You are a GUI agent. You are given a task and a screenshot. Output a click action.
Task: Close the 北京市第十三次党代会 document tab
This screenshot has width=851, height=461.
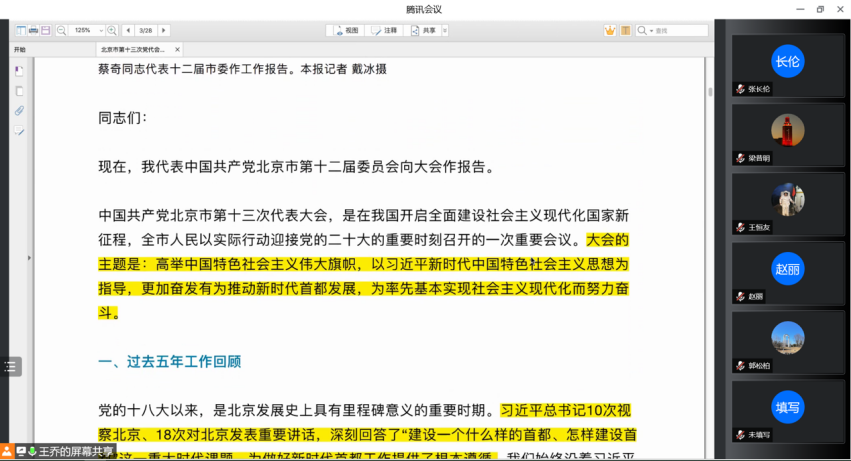coord(178,49)
